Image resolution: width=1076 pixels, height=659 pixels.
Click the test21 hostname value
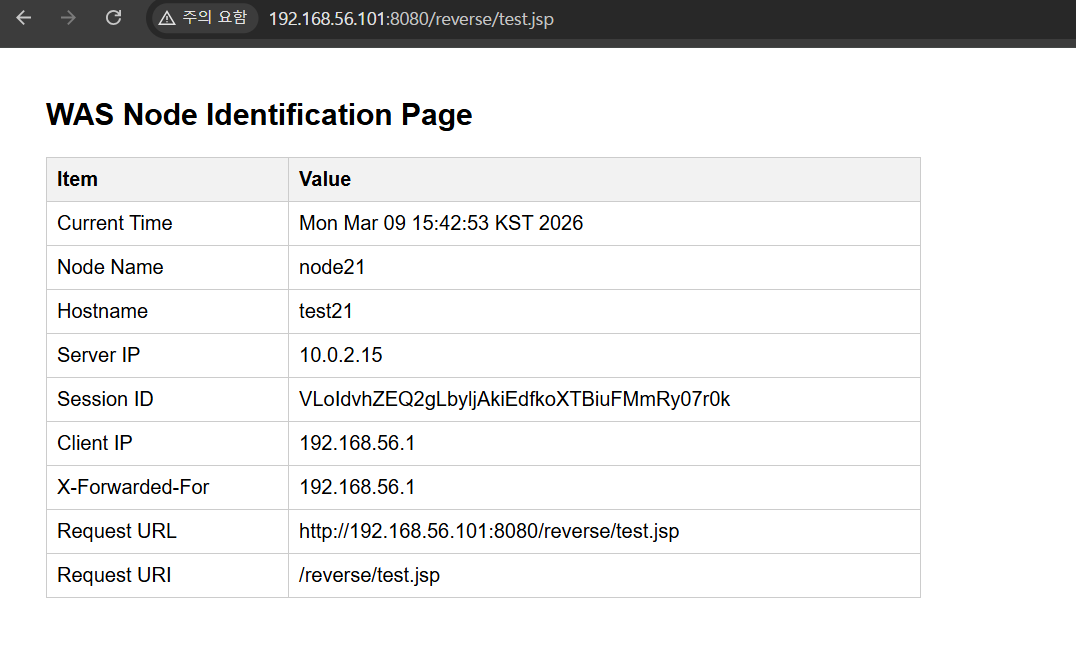(325, 311)
